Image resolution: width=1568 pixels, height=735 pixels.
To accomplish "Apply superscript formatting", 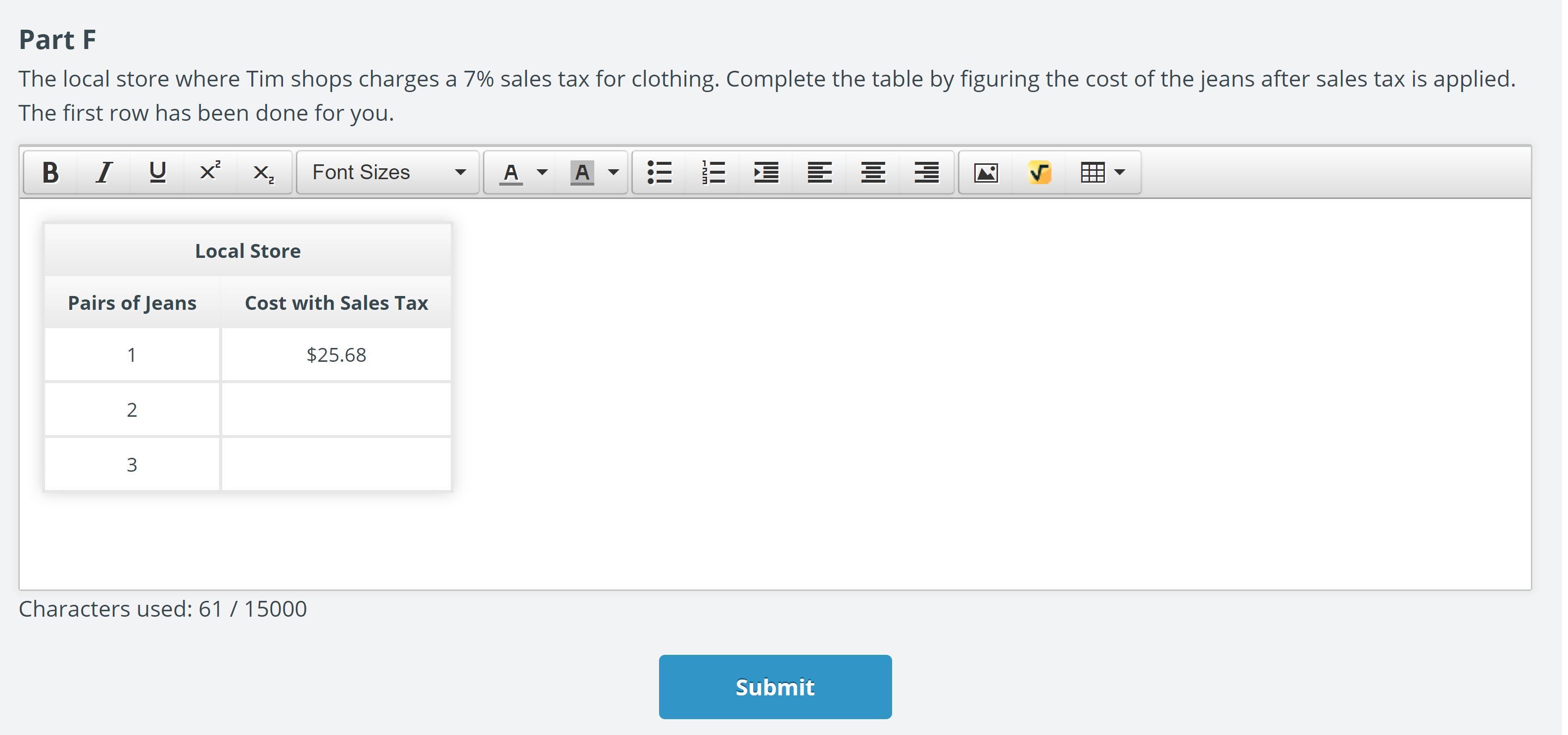I will (210, 172).
